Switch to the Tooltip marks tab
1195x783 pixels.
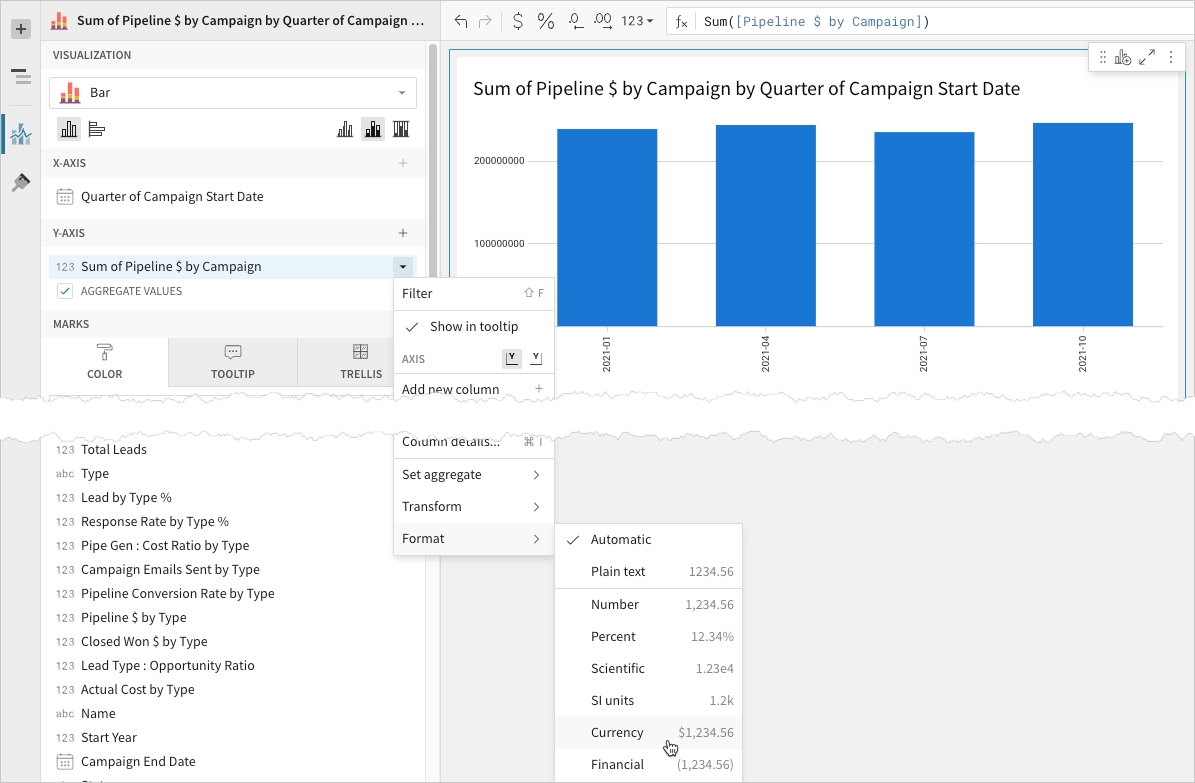click(233, 362)
